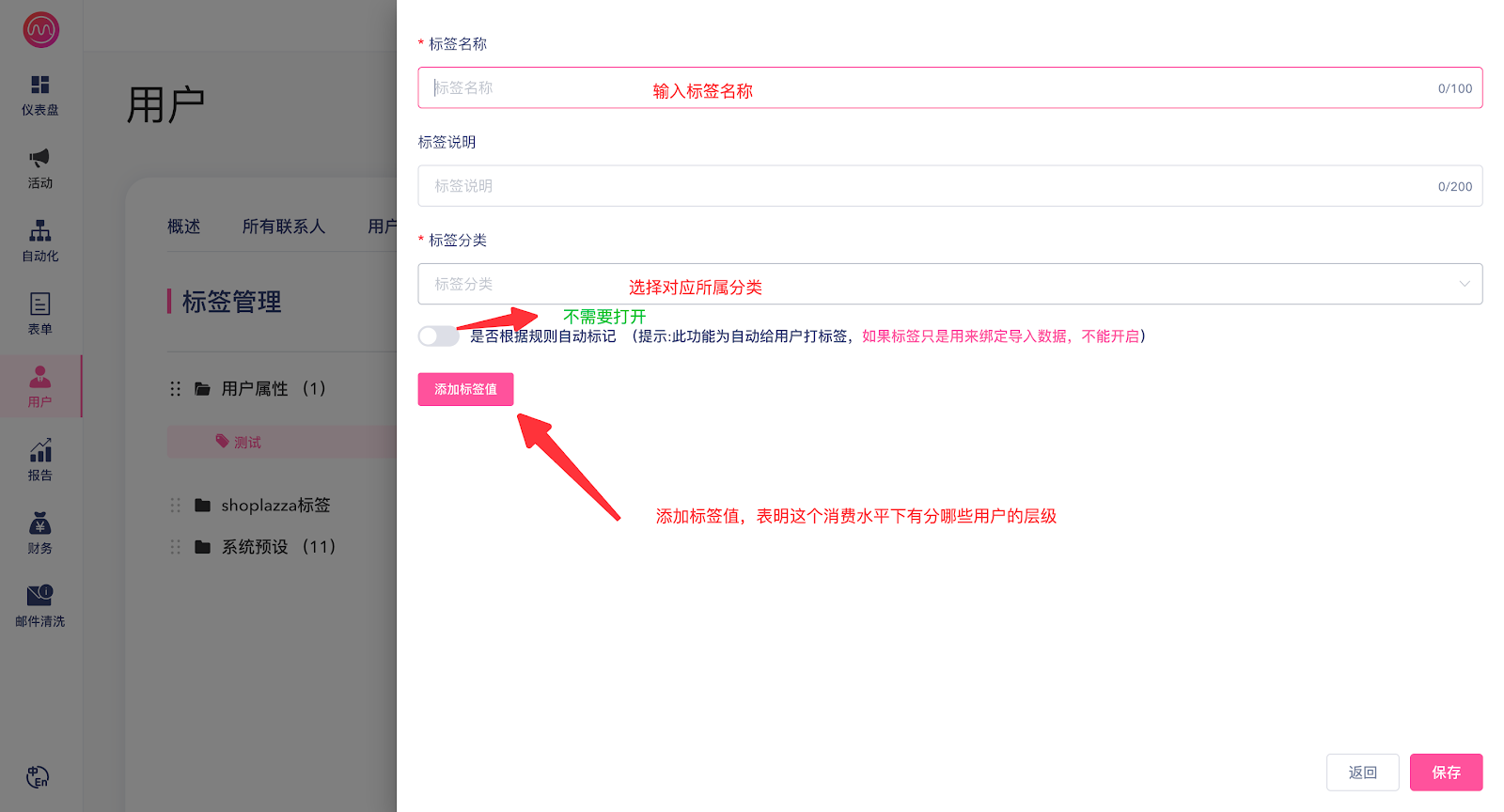Select the 表单 form icon
The height and width of the screenshot is (812, 1504).
coord(39,304)
